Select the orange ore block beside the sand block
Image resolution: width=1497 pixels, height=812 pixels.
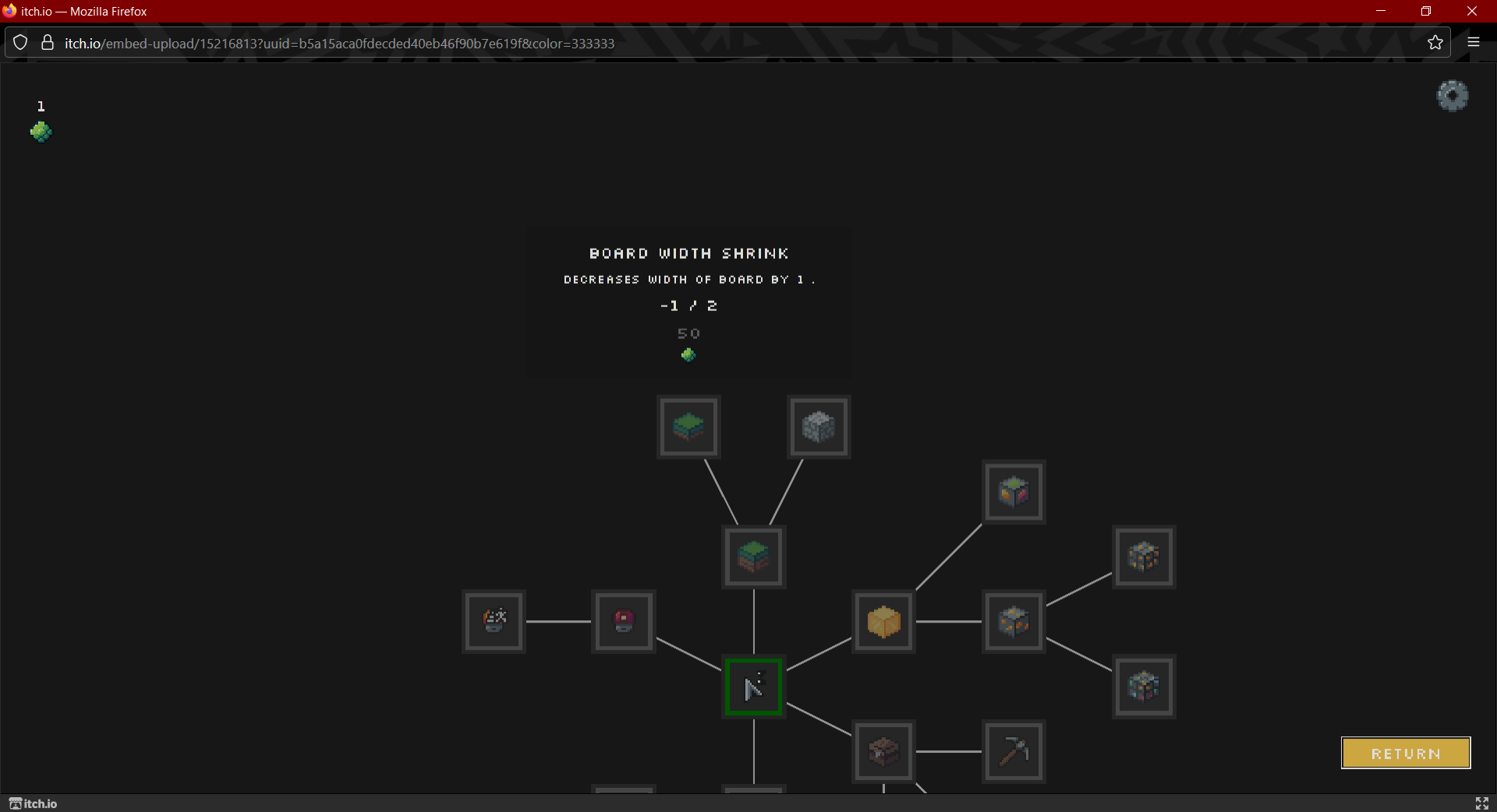coord(1014,622)
